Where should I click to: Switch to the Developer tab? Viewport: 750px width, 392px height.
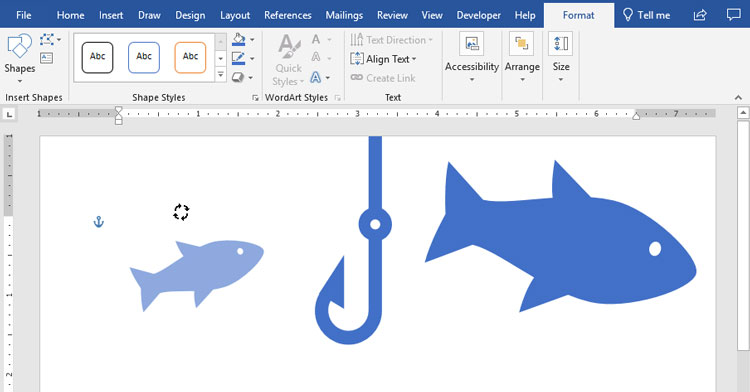point(478,15)
